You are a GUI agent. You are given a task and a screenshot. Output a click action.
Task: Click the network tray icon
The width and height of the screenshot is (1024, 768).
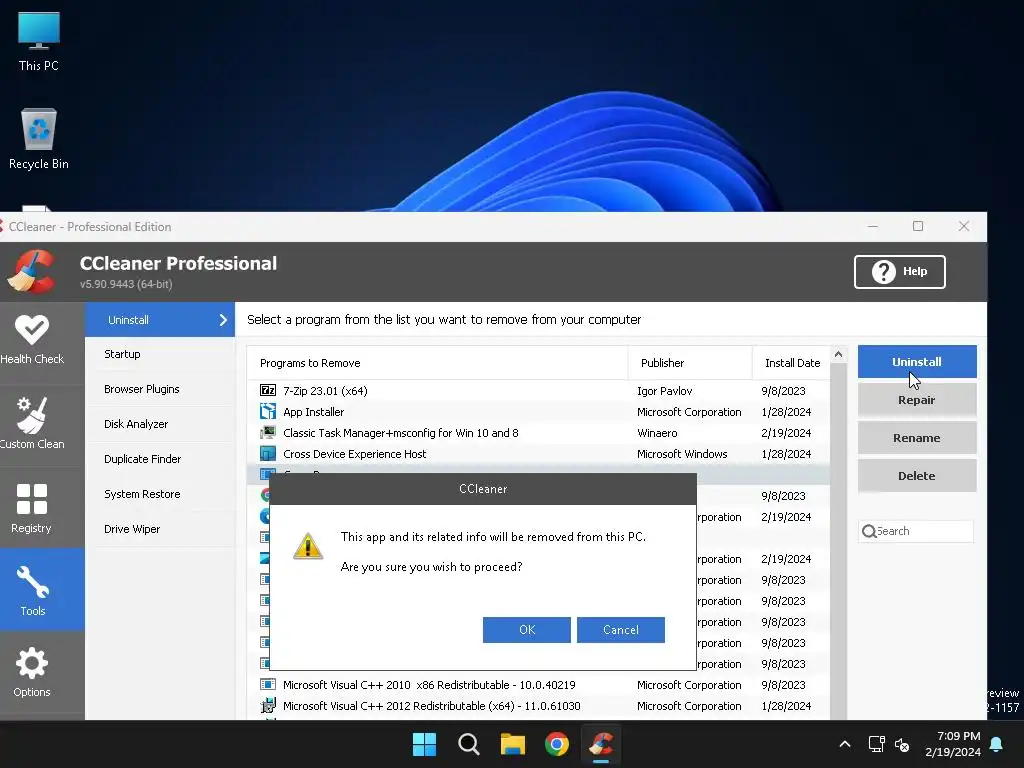(876, 744)
